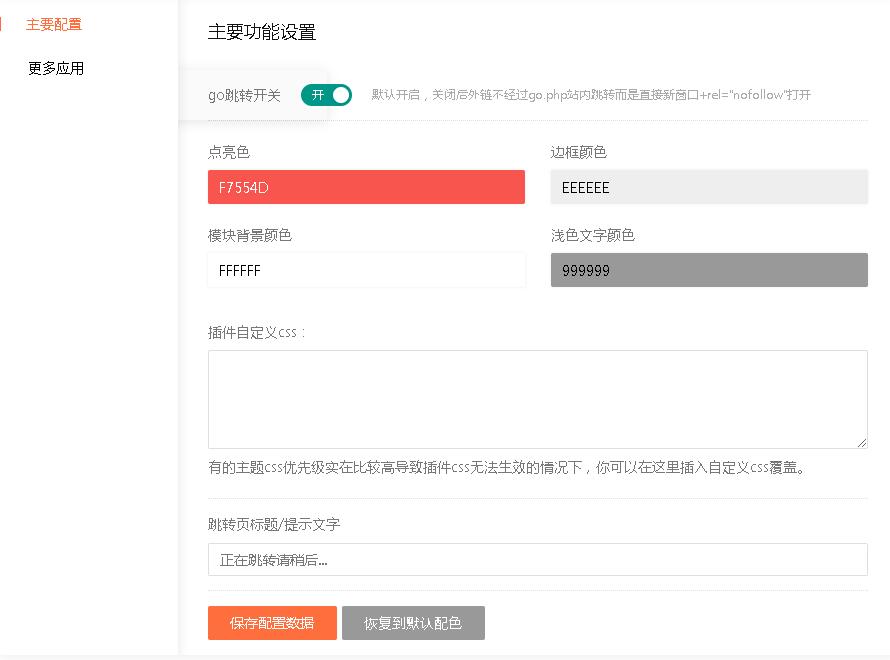The image size is (890, 660).
Task: Click the 保存配置数据 button
Action: [272, 623]
